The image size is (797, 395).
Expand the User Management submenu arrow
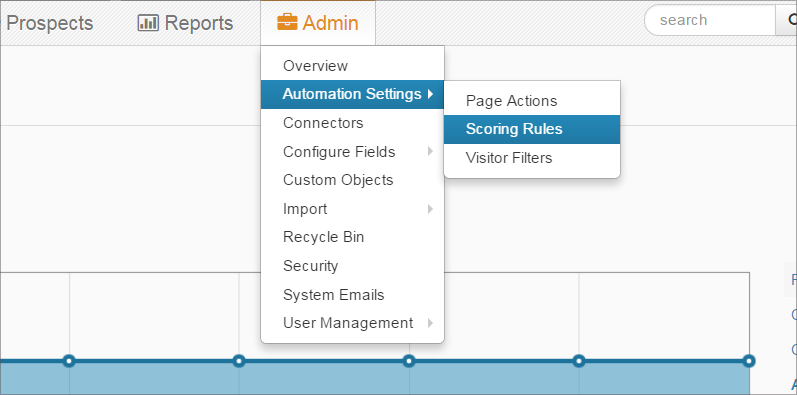tap(431, 323)
